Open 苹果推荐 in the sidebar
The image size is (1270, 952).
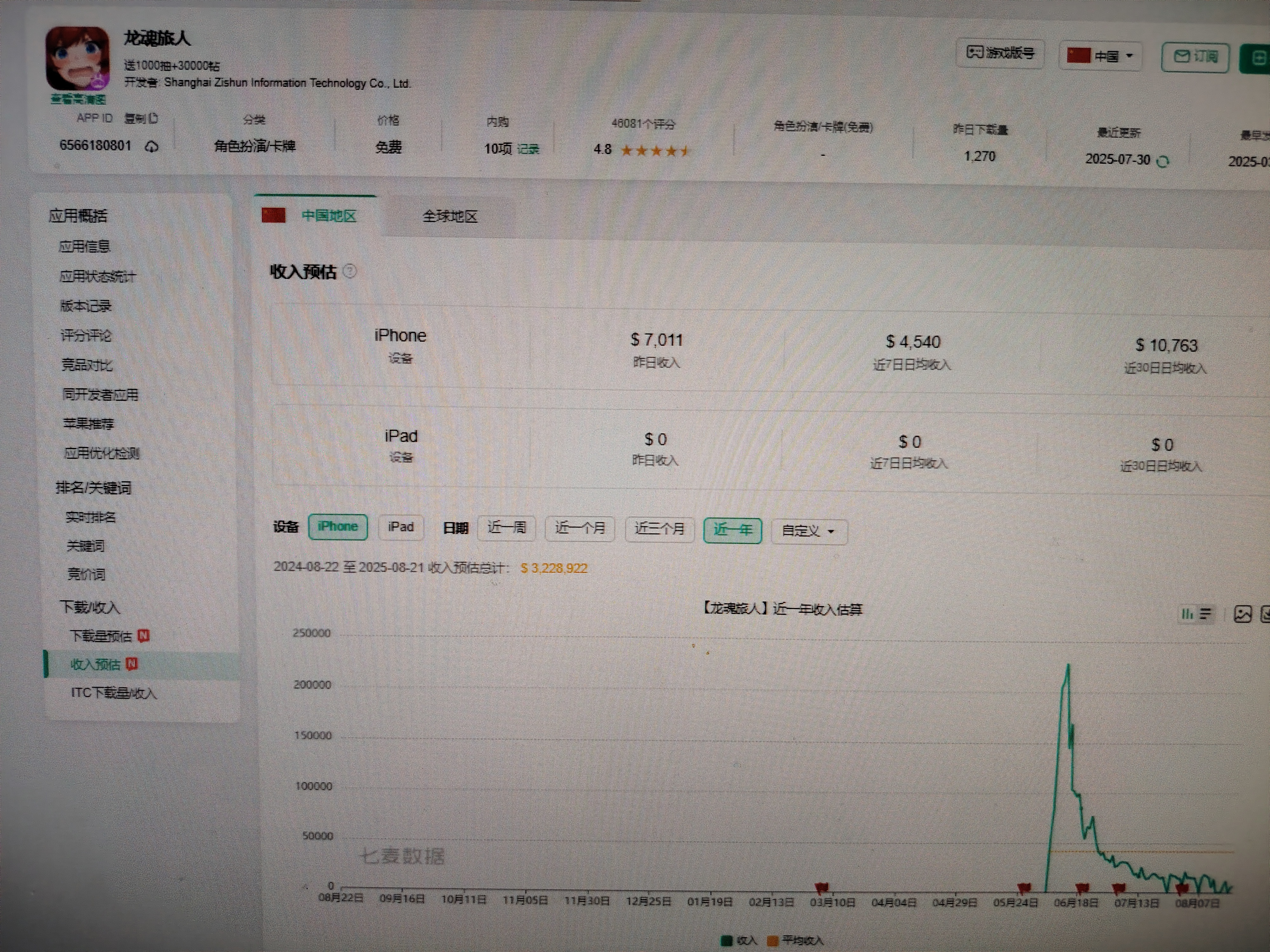pyautogui.click(x=88, y=424)
